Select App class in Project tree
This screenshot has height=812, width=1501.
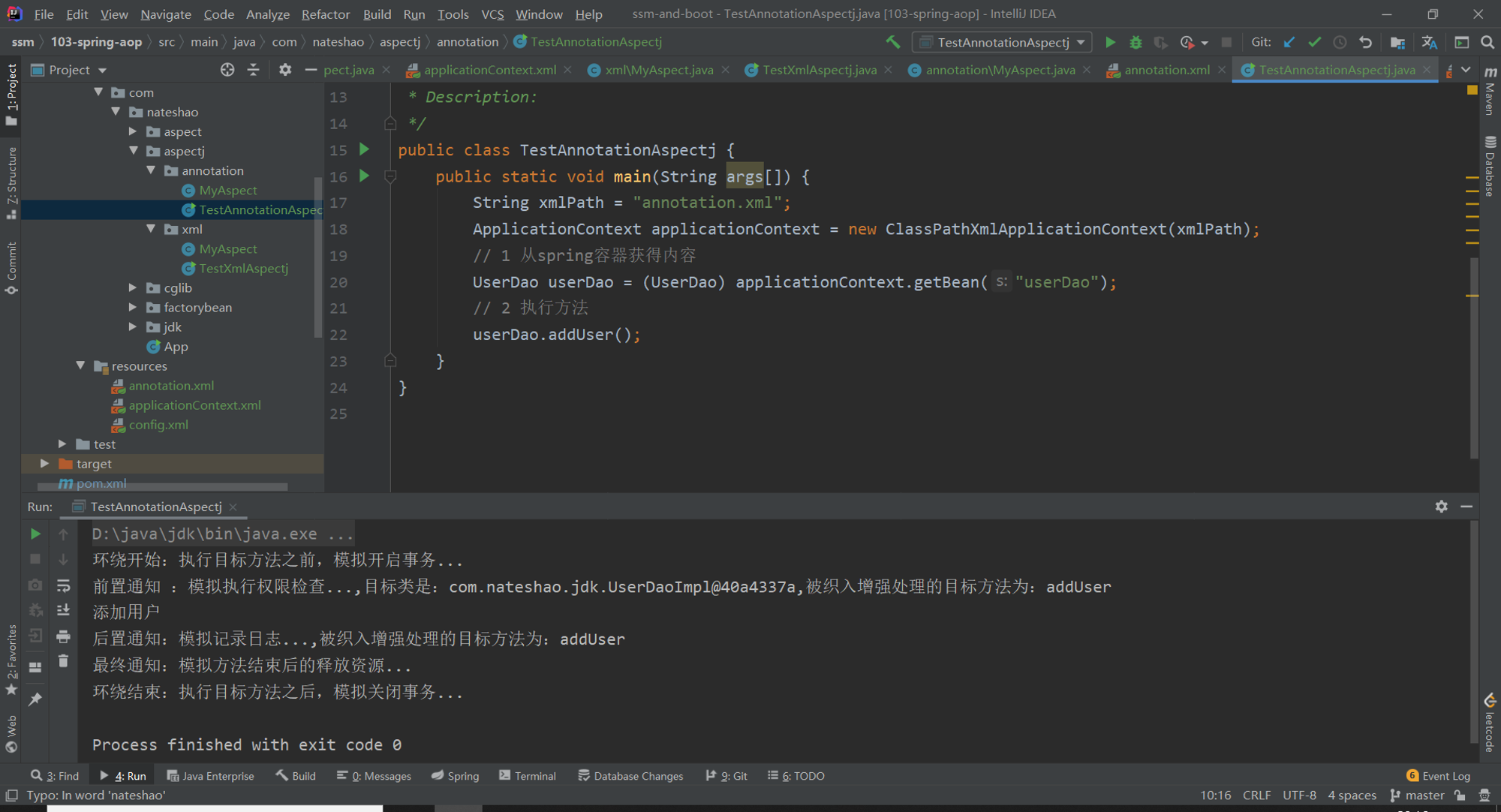coord(176,346)
